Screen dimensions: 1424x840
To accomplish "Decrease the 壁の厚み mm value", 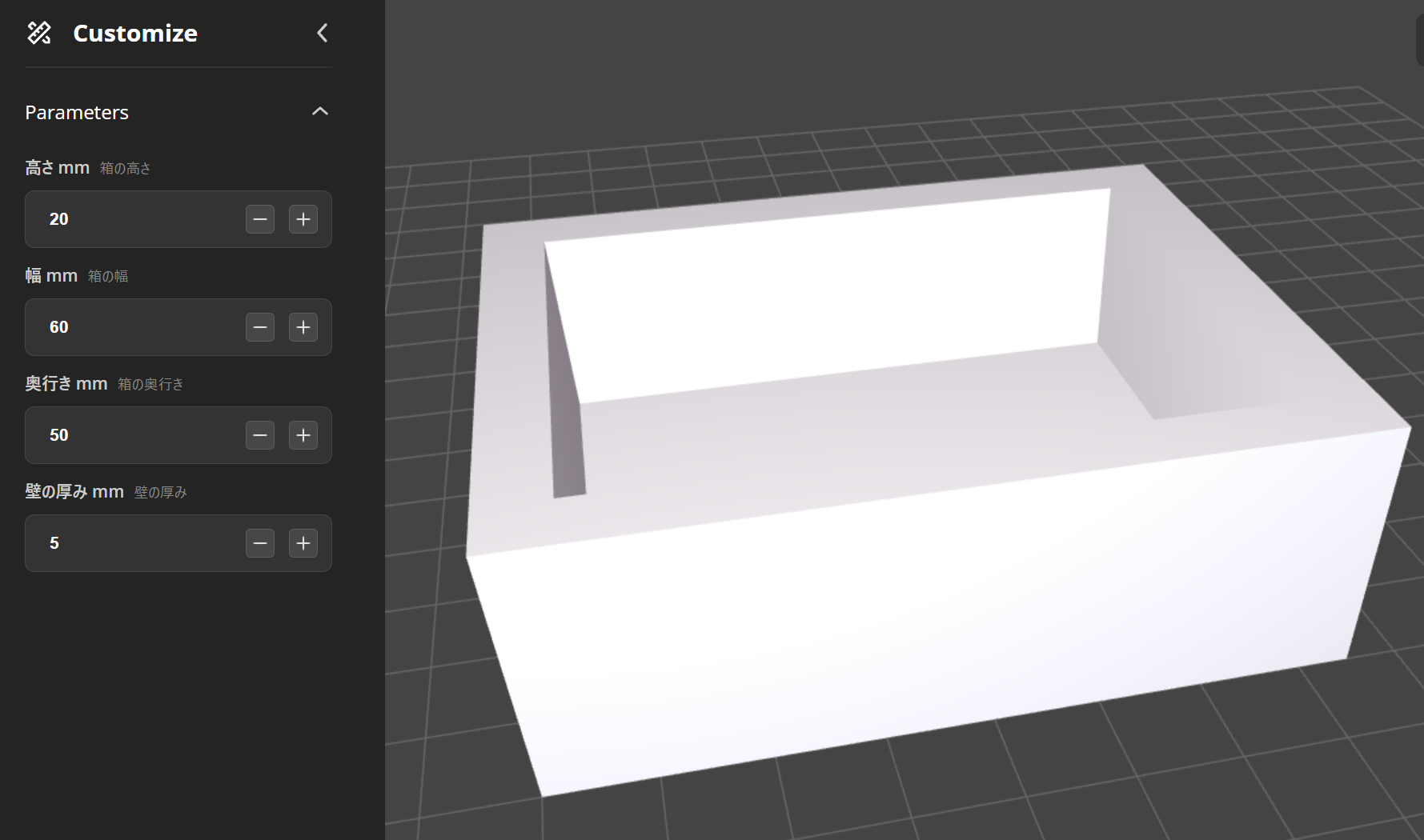I will 260,543.
